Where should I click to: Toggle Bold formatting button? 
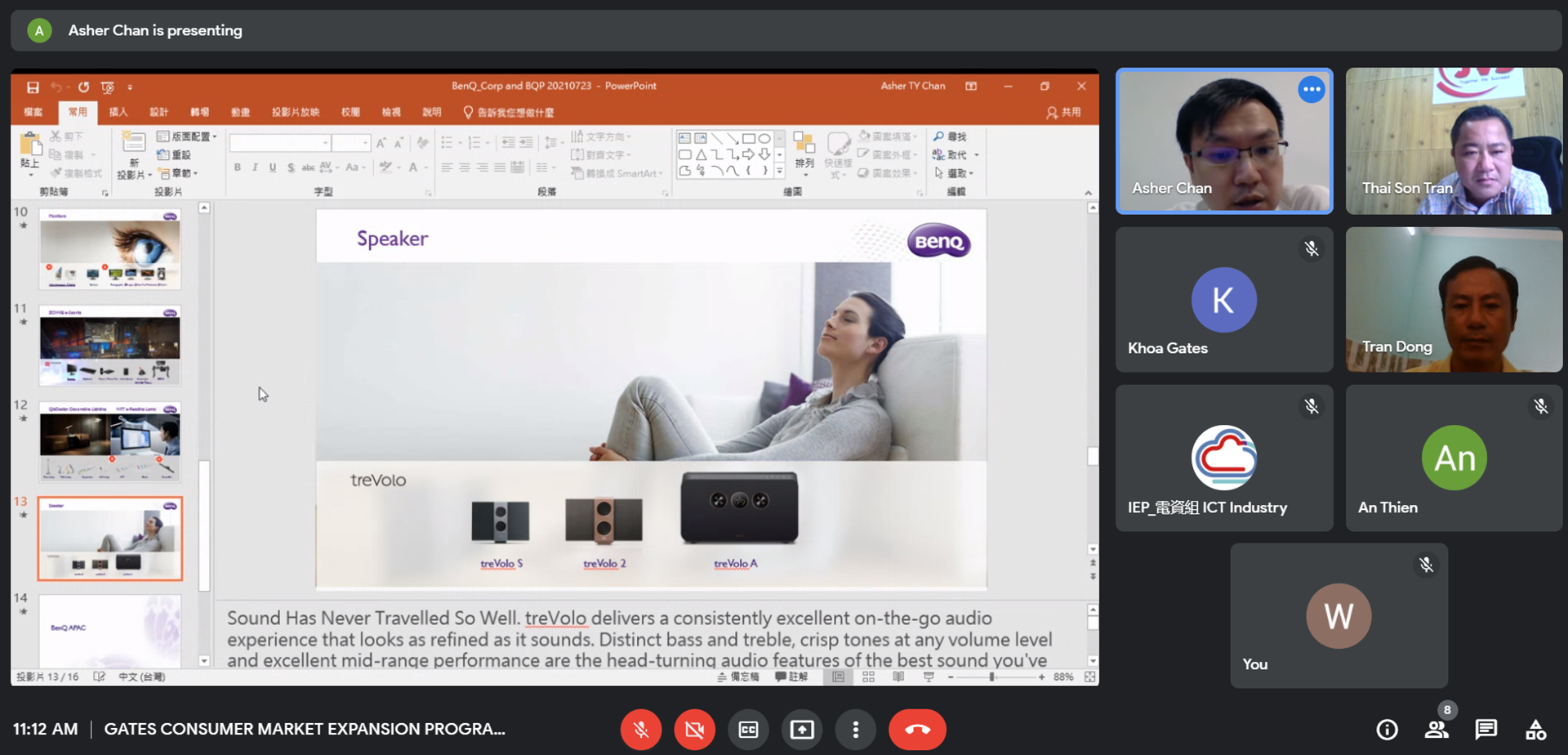pyautogui.click(x=238, y=168)
